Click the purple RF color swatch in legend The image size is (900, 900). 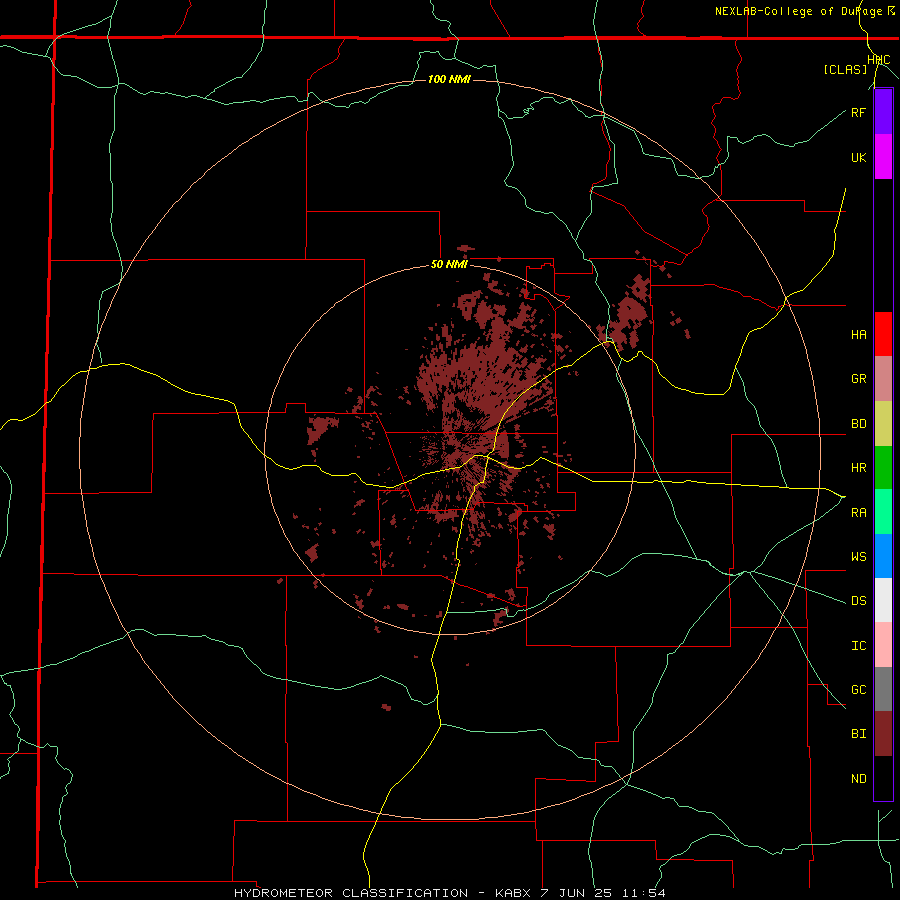tap(883, 112)
